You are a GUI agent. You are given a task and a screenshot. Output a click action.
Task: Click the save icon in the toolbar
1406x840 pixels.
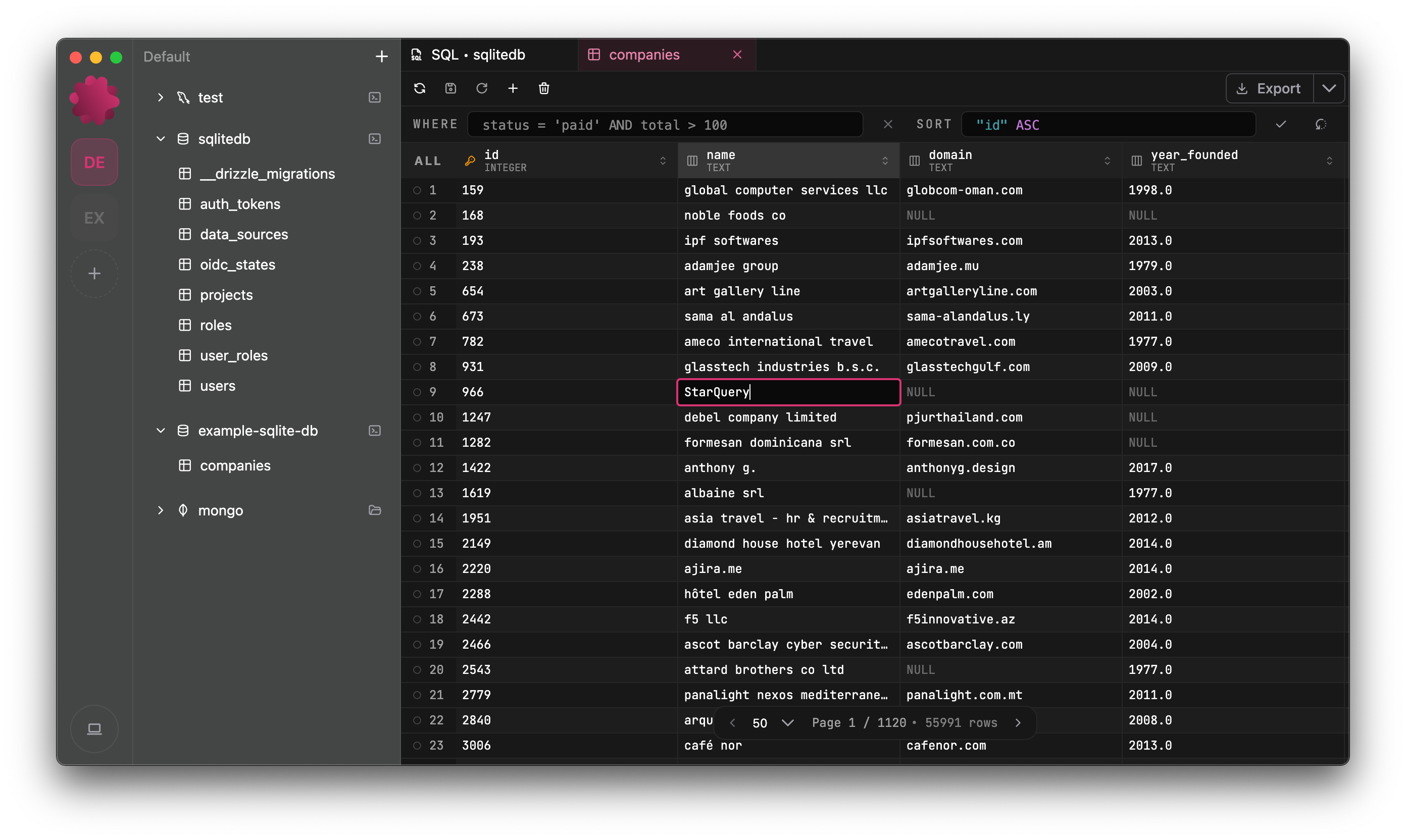tap(450, 88)
